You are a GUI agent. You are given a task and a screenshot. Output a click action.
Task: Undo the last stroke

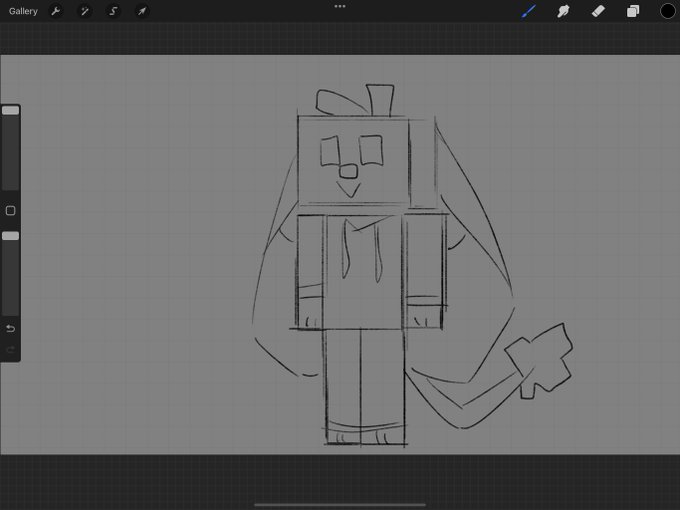coord(10,329)
